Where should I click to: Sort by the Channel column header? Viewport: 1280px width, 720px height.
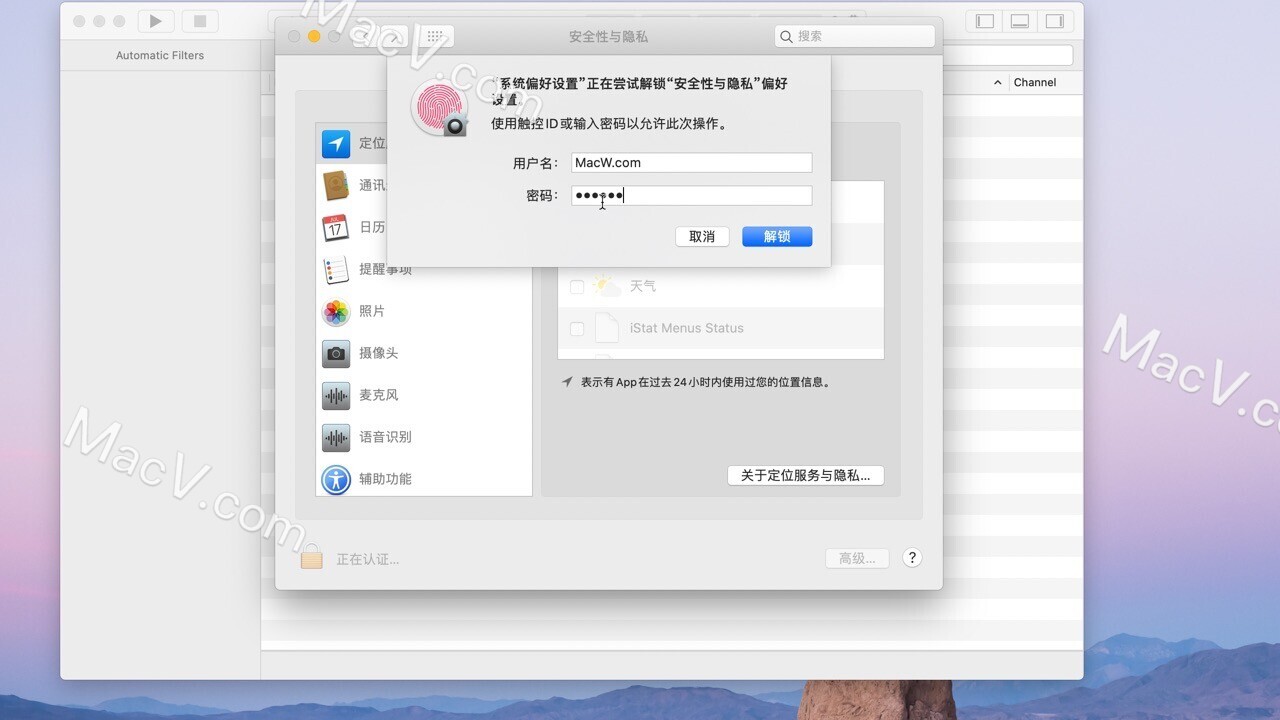pos(1035,83)
